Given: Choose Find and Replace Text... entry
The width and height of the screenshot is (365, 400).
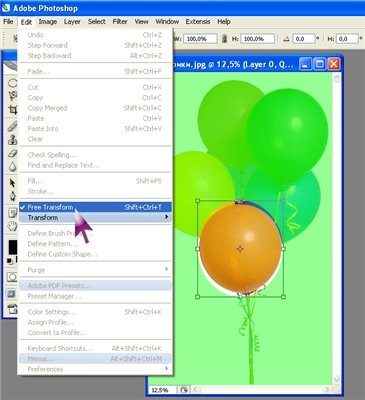Looking at the screenshot, I should (x=95, y=165).
